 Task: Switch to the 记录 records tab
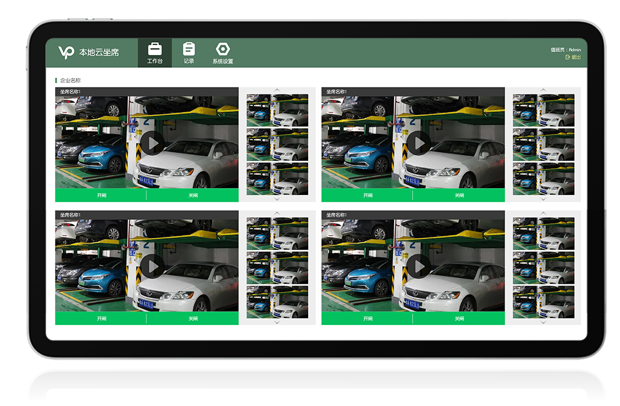[x=188, y=53]
